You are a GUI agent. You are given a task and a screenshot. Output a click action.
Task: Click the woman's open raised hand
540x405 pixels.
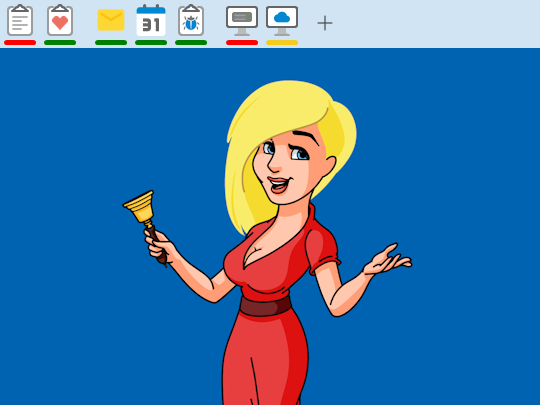point(387,260)
